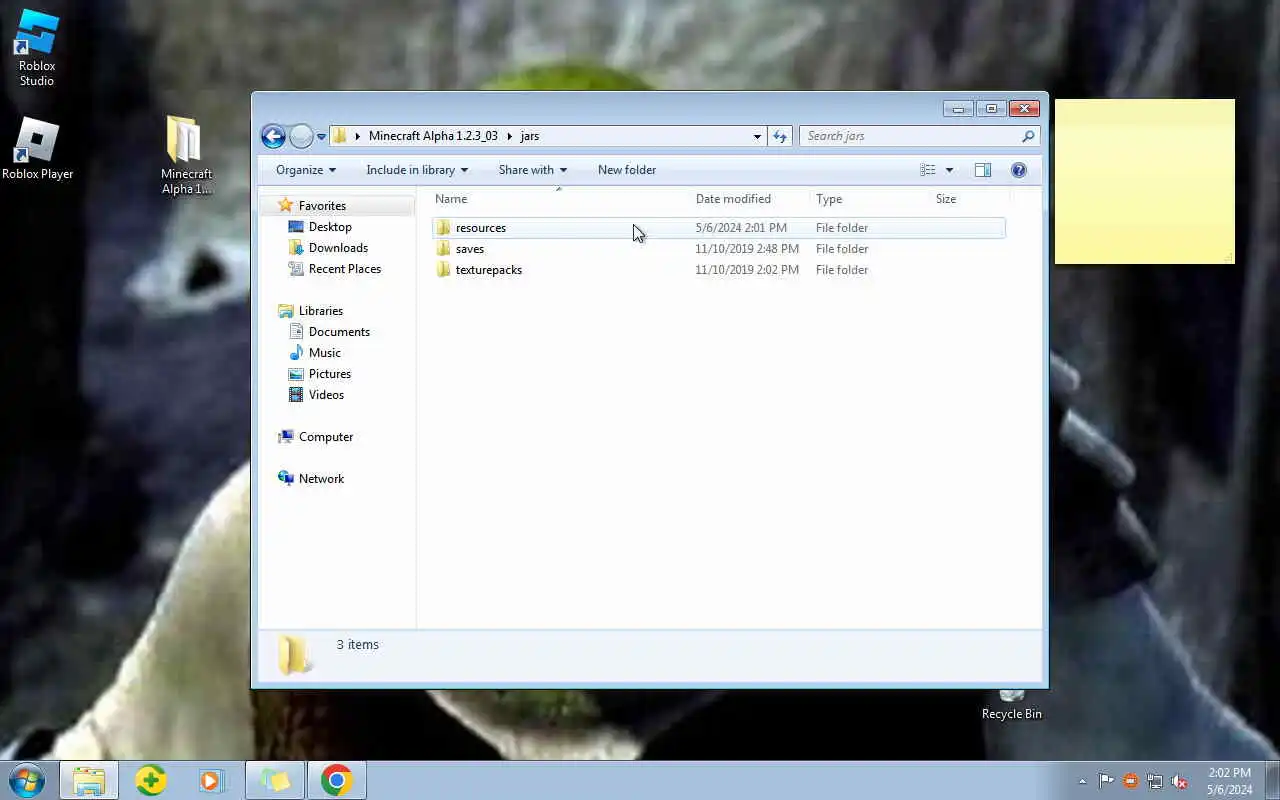Screen dimensions: 1280x800
Task: Toggle the preview pane button
Action: (x=983, y=170)
